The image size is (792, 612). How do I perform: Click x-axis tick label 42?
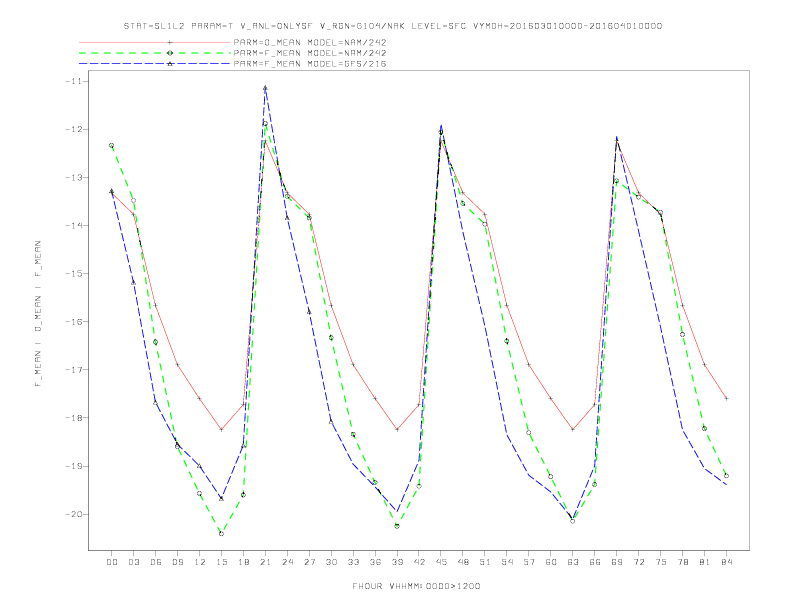point(419,562)
